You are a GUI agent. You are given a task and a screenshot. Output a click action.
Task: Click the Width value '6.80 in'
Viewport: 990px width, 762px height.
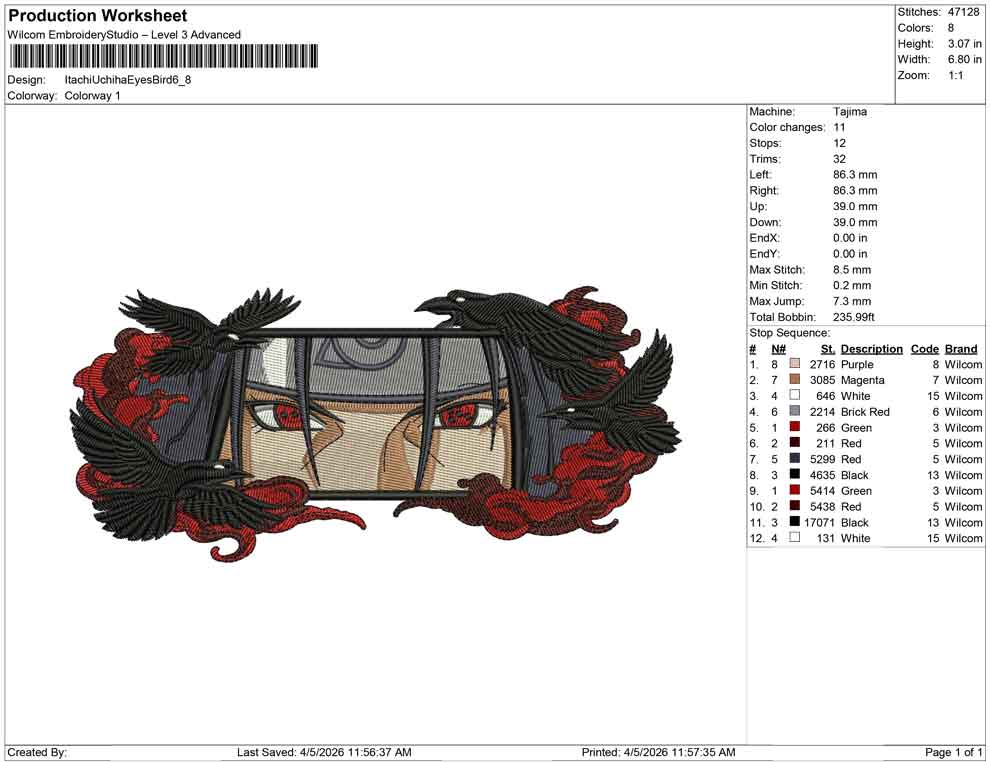[x=965, y=59]
